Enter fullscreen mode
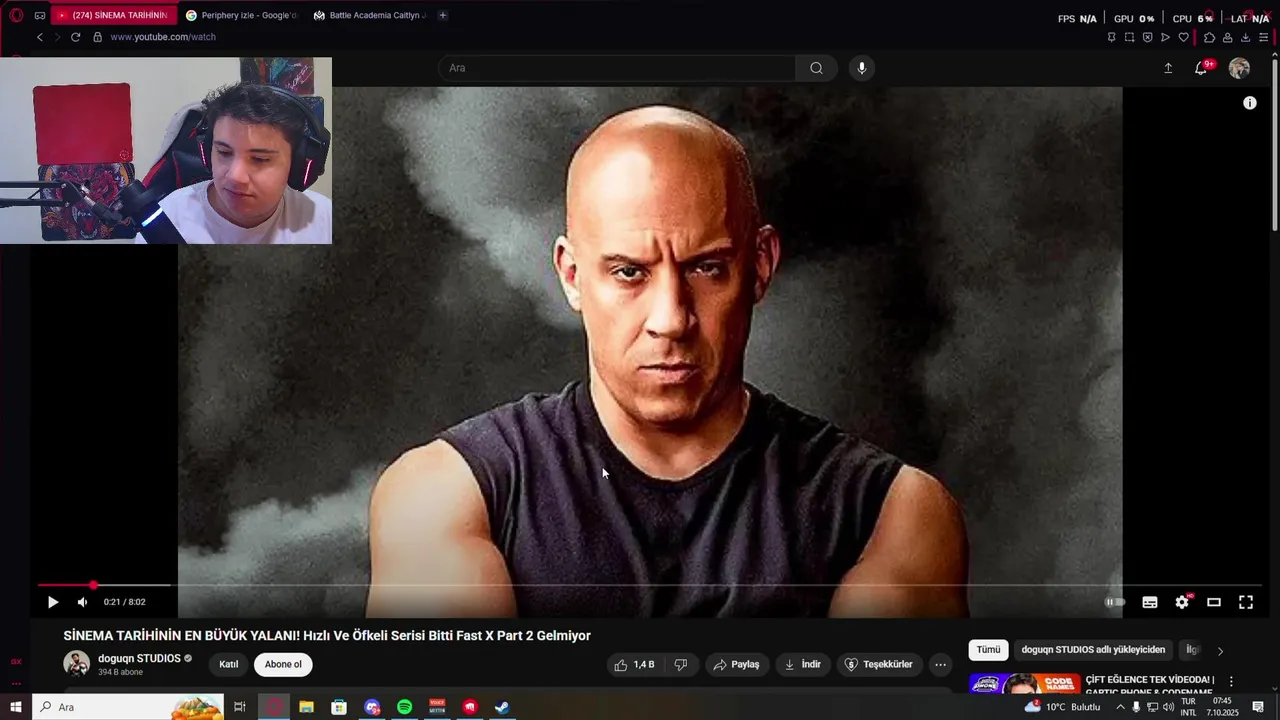Viewport: 1280px width, 720px height. click(x=1246, y=602)
